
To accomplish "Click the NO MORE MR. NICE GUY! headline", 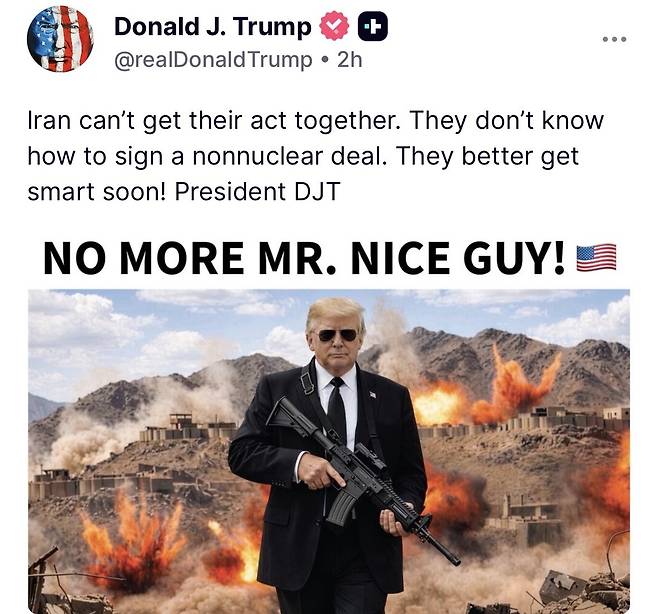I will 304,258.
